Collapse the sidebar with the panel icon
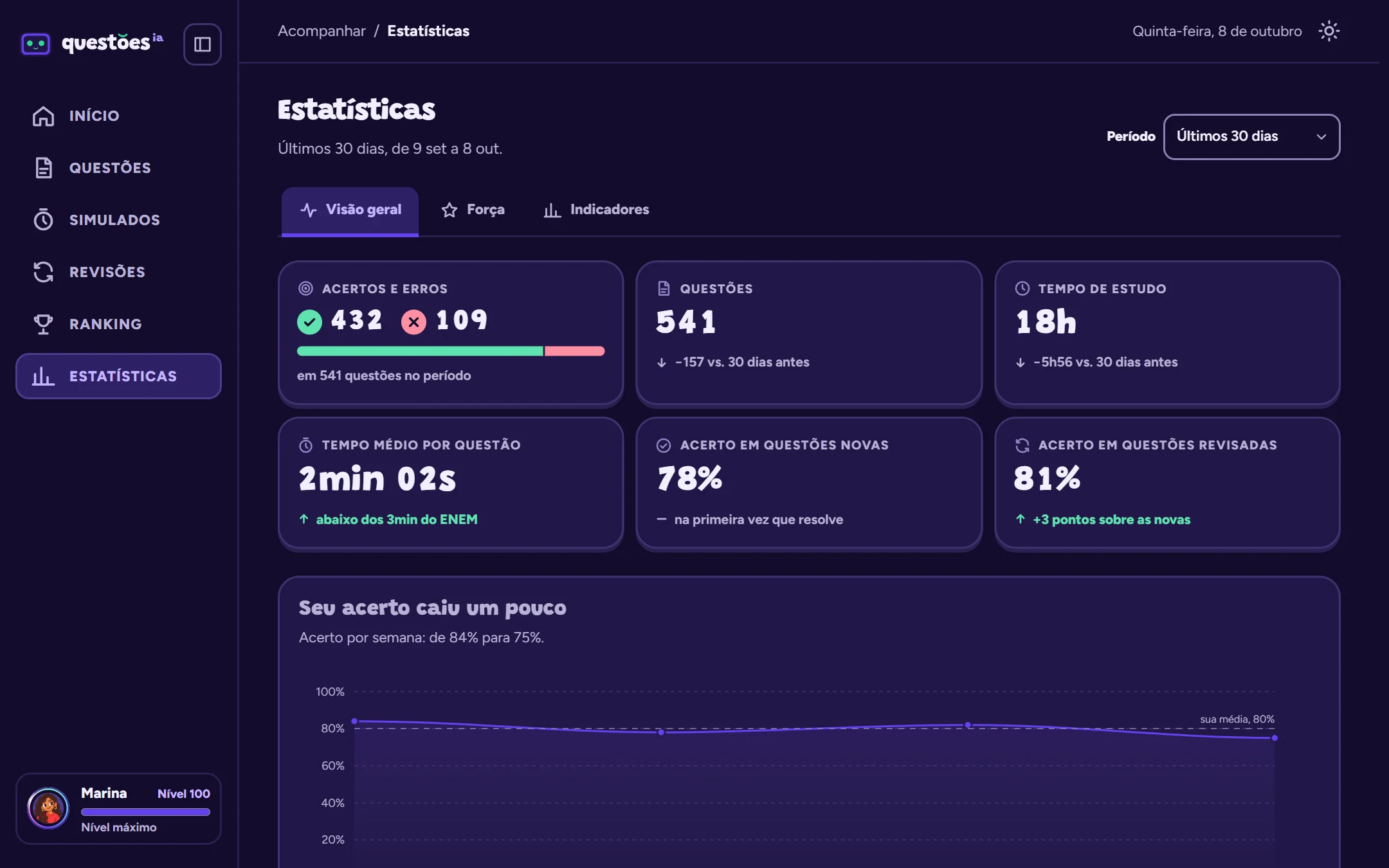The width and height of the screenshot is (1389, 868). (x=203, y=44)
